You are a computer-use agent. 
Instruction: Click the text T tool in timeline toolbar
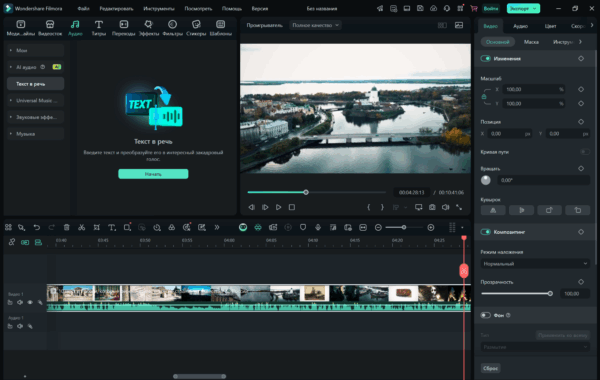pos(111,227)
